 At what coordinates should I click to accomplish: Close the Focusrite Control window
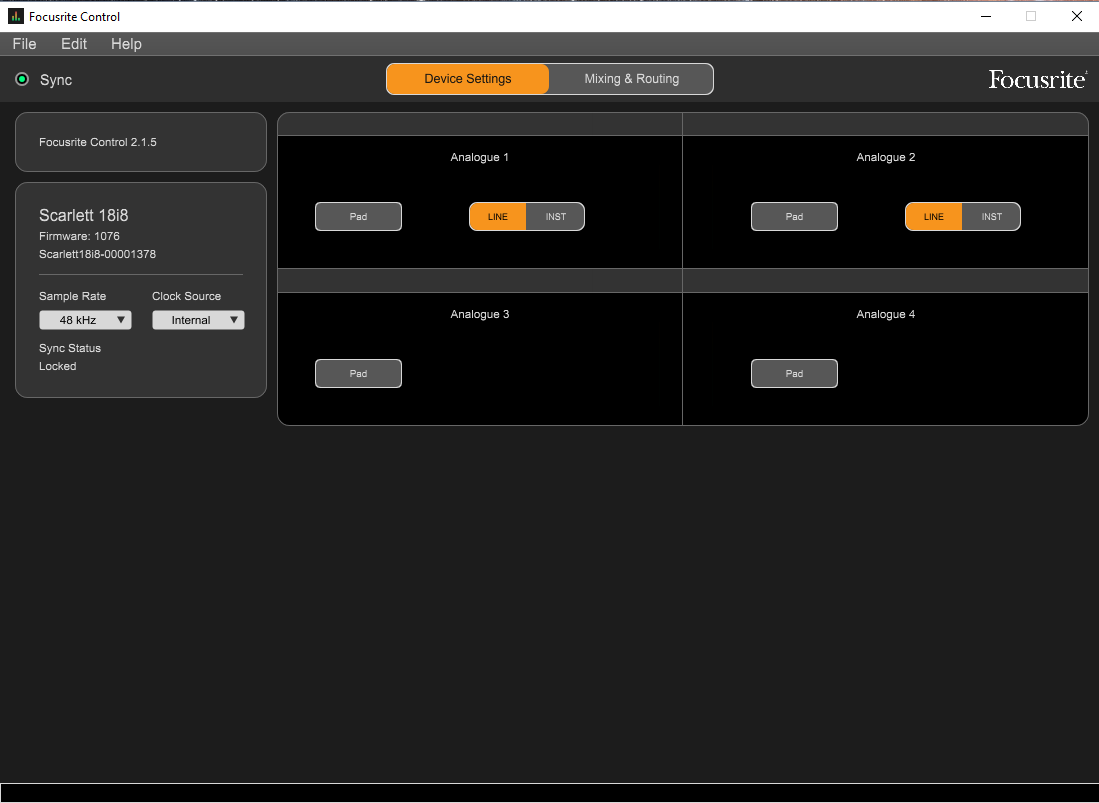[x=1077, y=16]
